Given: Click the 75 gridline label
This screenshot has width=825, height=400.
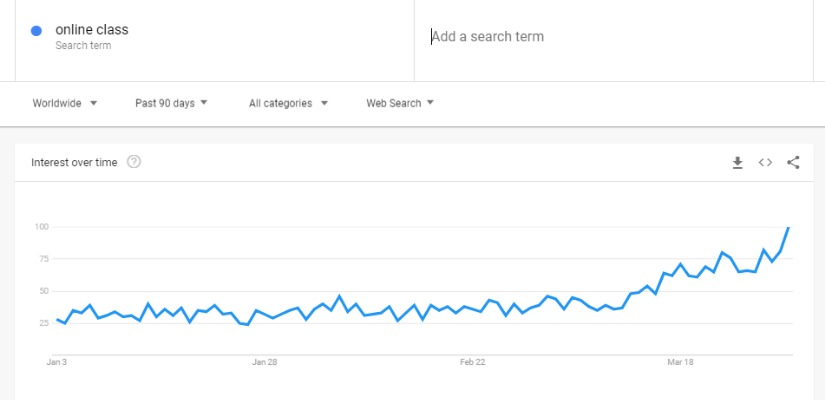Looking at the screenshot, I should click(42, 258).
